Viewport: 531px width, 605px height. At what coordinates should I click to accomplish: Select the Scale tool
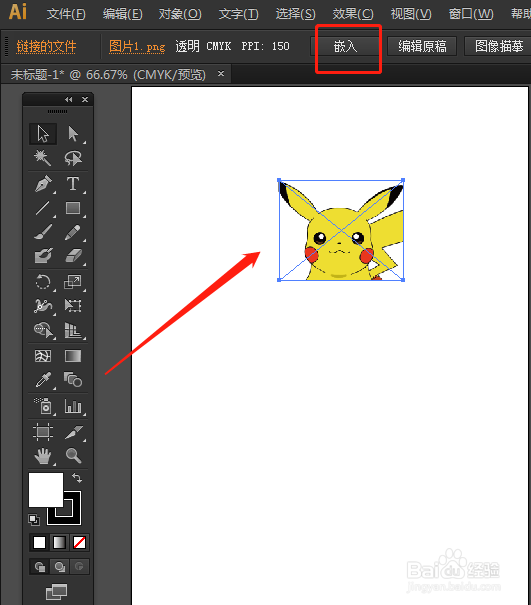[x=73, y=282]
